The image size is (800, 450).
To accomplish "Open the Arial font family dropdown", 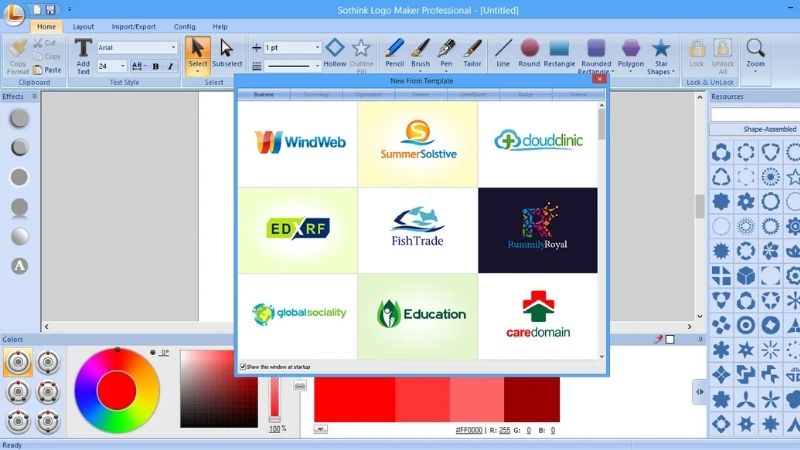I will coord(173,47).
